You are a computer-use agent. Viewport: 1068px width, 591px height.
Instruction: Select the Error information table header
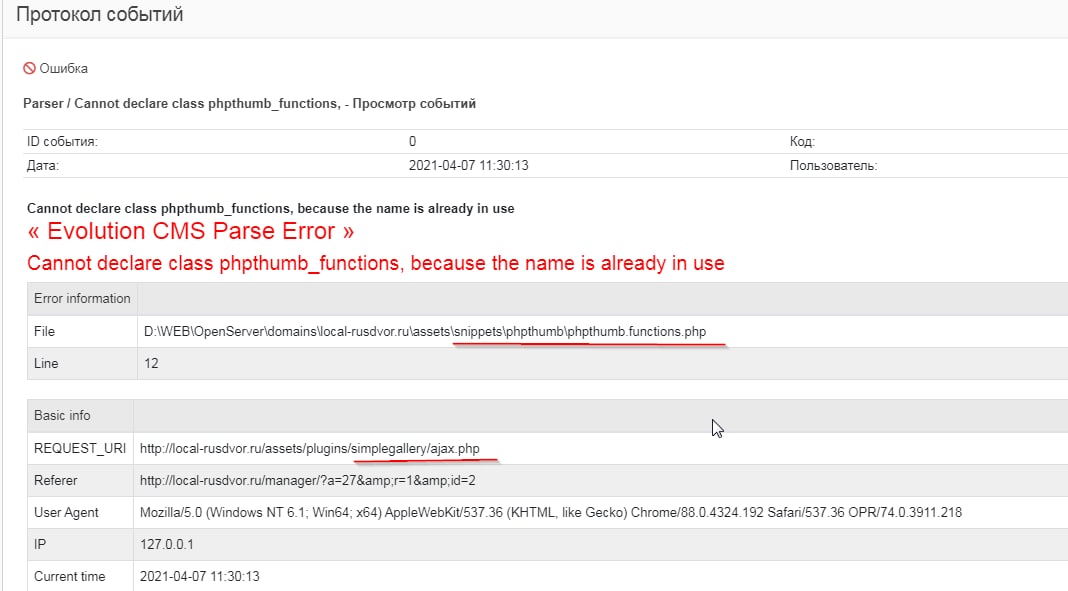[x=82, y=299]
